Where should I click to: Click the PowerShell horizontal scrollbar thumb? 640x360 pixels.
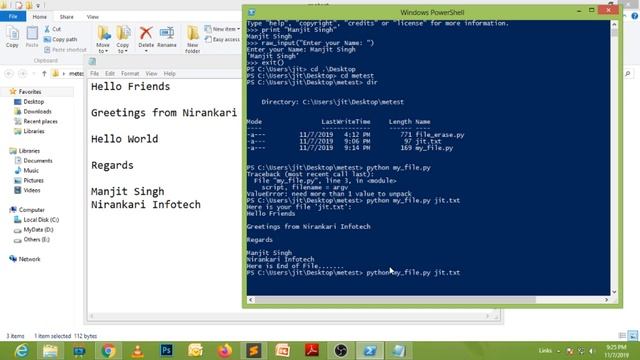(x=395, y=300)
